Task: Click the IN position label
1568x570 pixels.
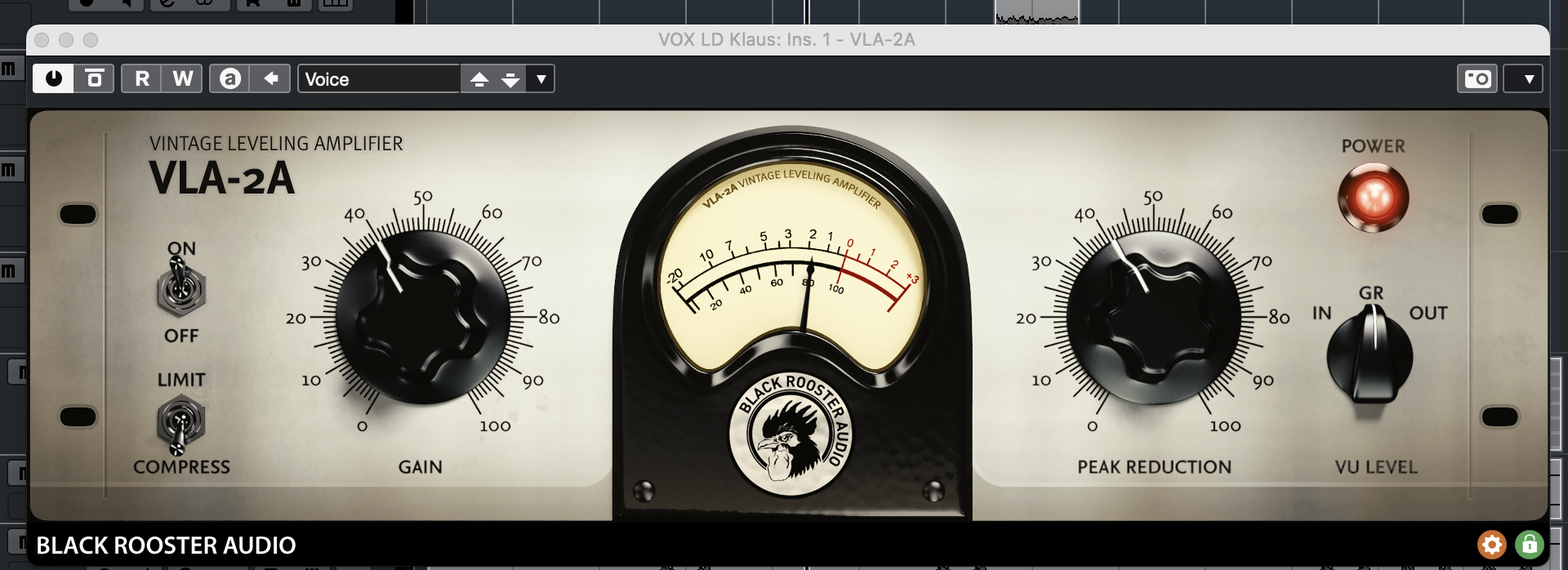Action: (x=1322, y=314)
